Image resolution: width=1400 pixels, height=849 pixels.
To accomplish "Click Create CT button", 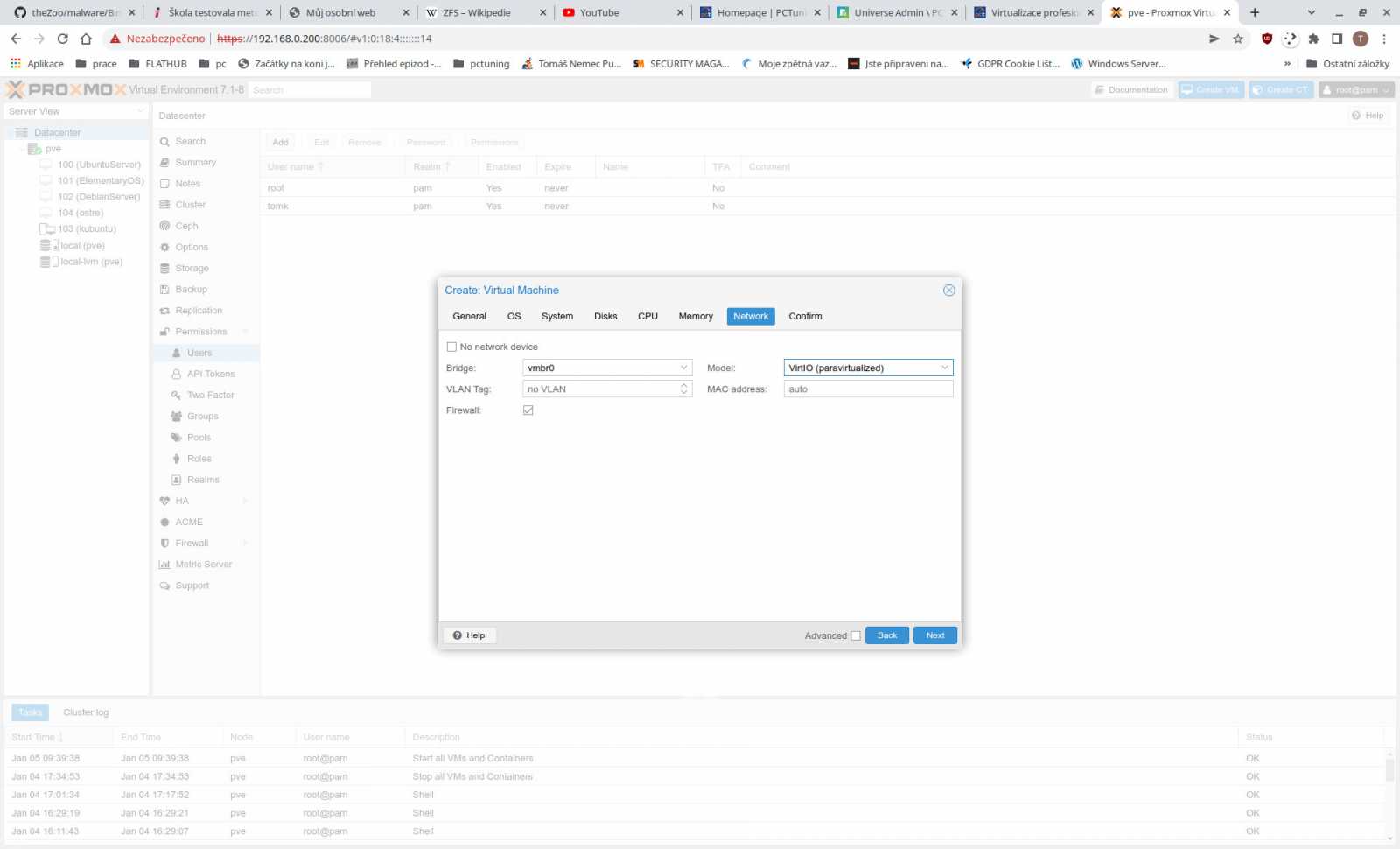I will (x=1281, y=90).
